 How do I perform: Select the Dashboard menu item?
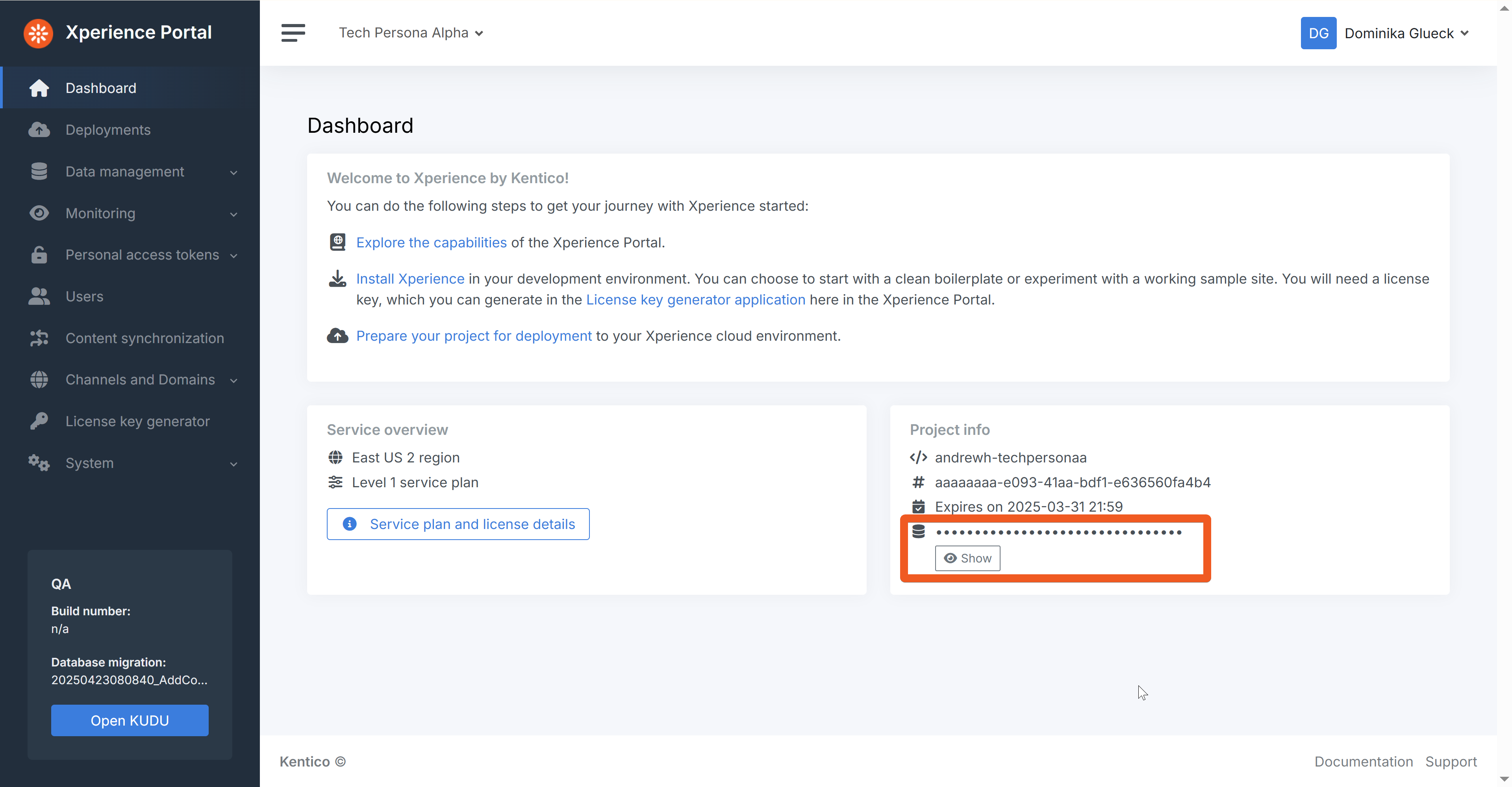100,88
